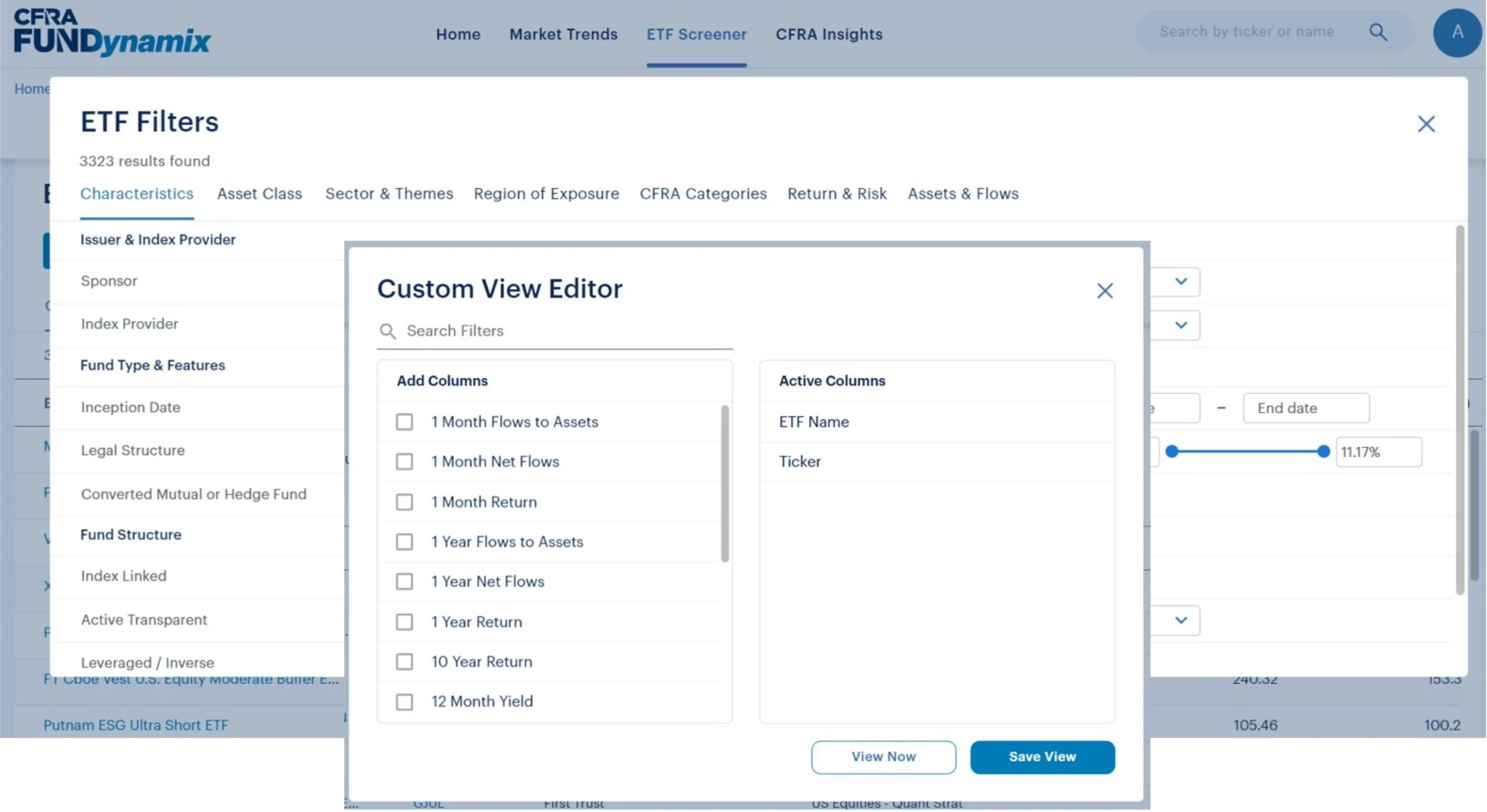Click the Save View button
Image resolution: width=1487 pixels, height=812 pixels.
[x=1042, y=757]
